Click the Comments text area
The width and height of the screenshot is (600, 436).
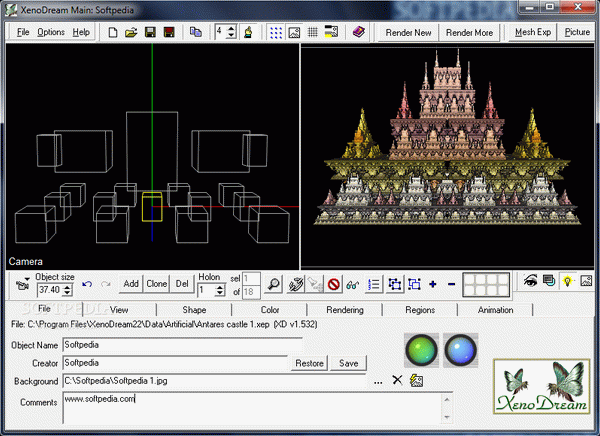pyautogui.click(x=257, y=407)
